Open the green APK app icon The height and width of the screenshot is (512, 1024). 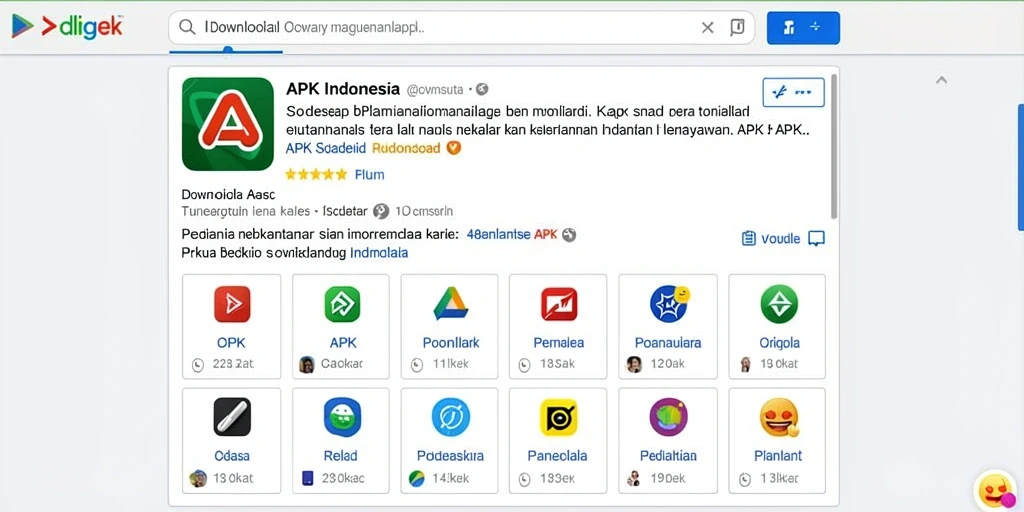pos(342,304)
